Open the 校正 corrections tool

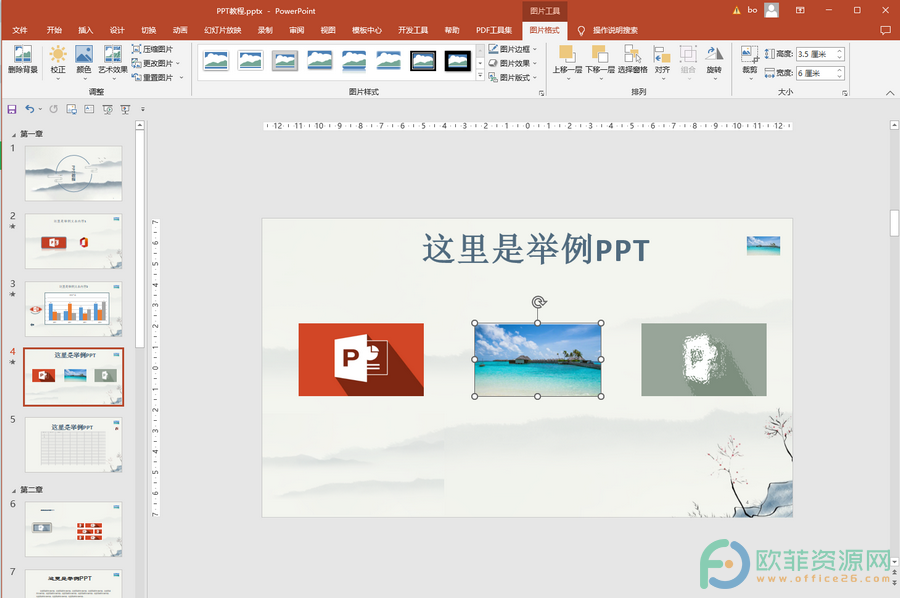tap(57, 60)
